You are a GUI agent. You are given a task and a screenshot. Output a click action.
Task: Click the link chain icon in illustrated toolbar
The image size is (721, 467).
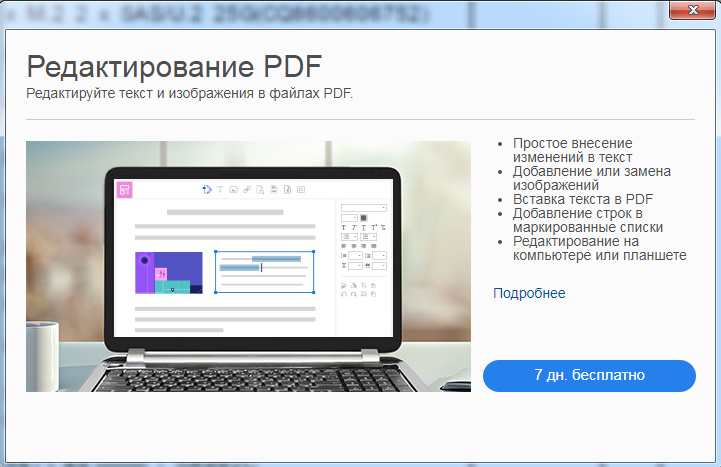click(246, 189)
